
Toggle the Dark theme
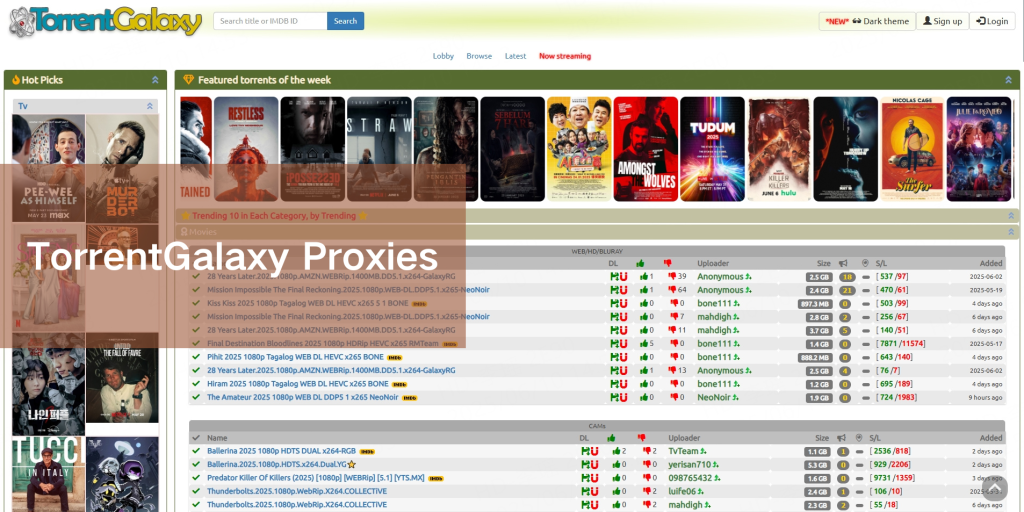[867, 21]
